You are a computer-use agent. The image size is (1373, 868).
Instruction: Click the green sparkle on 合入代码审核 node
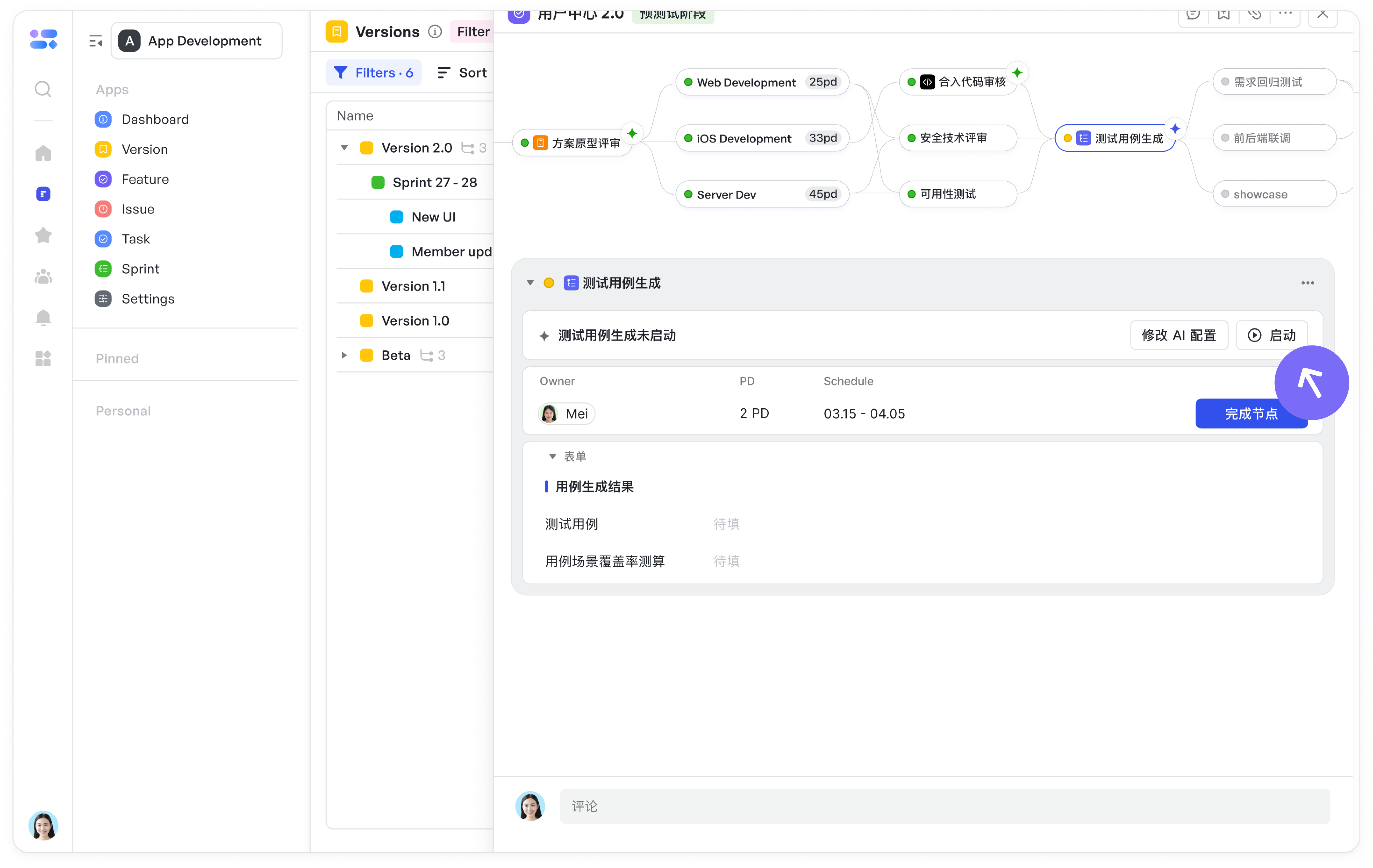[x=1017, y=72]
